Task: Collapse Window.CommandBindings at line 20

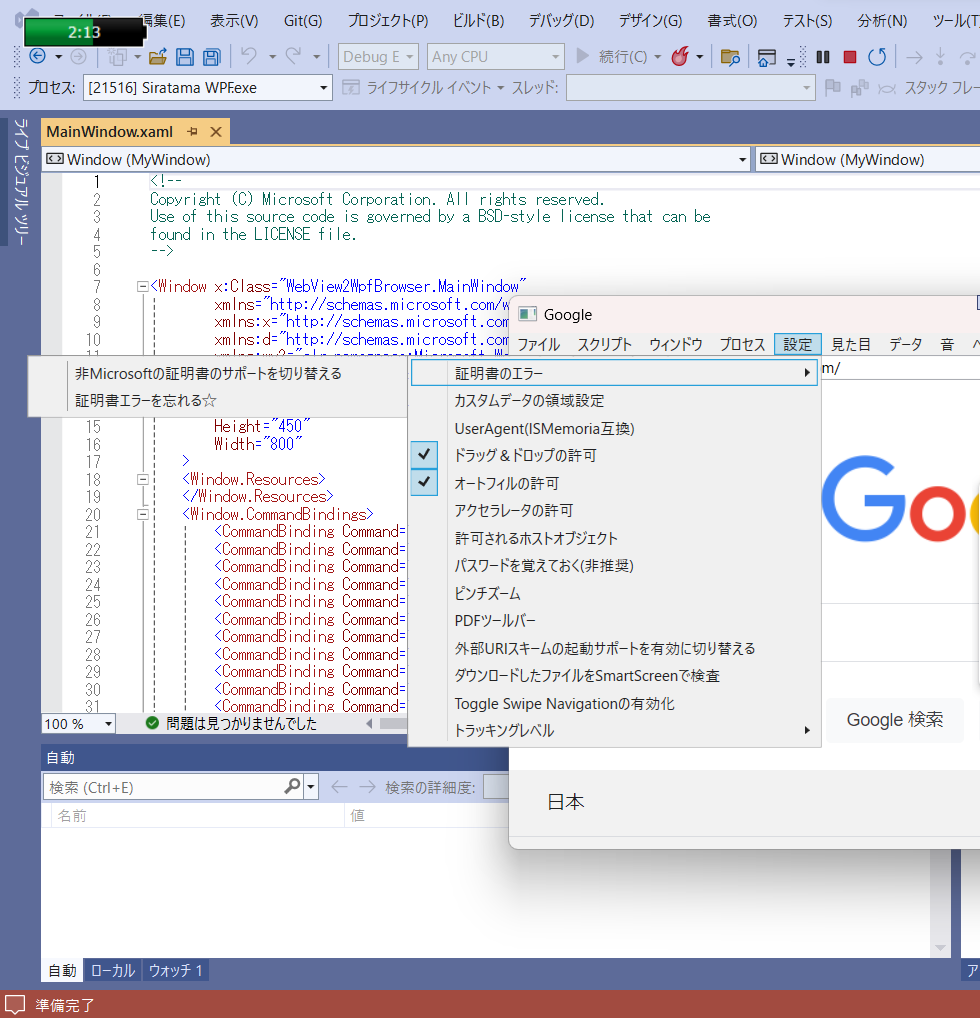Action: [142, 514]
